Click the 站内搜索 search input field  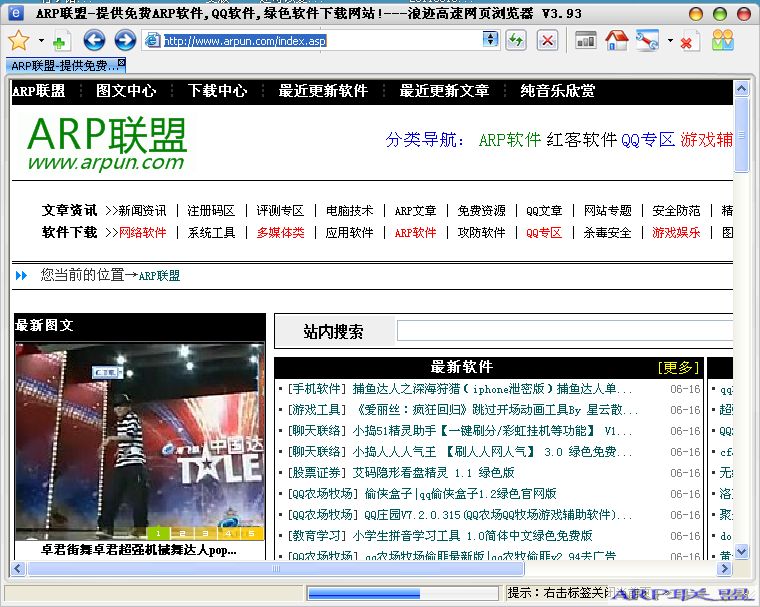click(x=565, y=331)
